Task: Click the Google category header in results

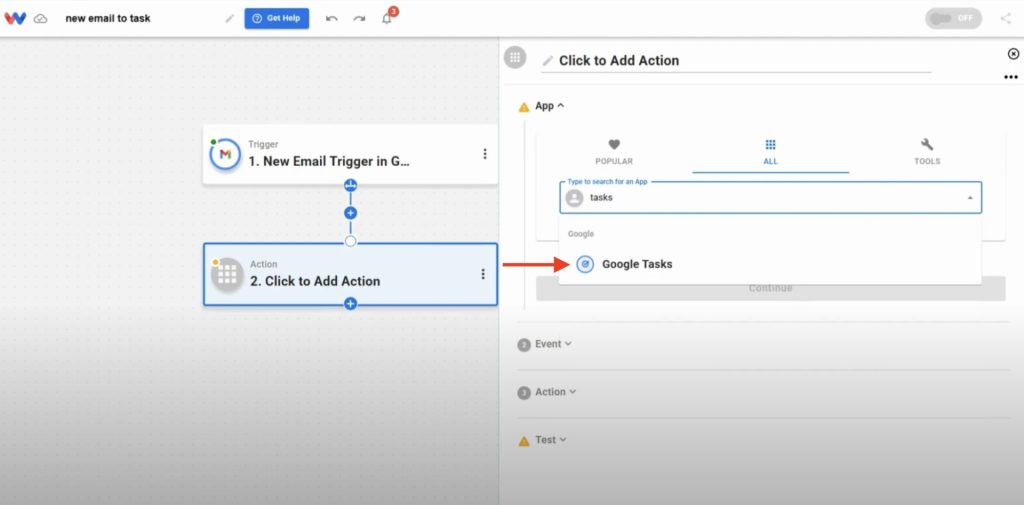Action: (581, 234)
